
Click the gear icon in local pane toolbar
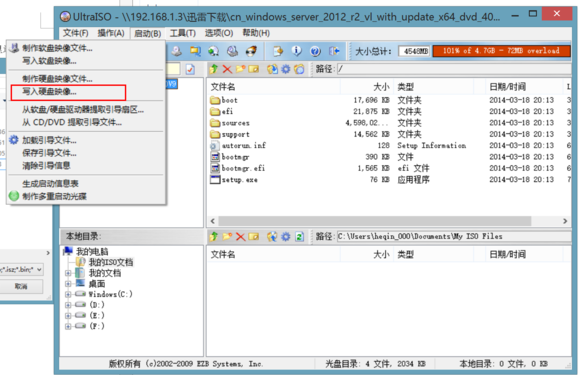pos(286,237)
